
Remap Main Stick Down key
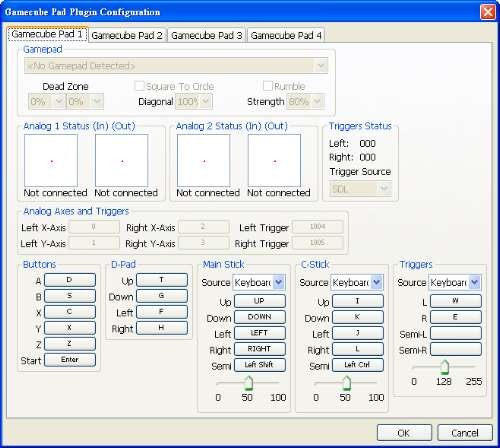pos(260,317)
